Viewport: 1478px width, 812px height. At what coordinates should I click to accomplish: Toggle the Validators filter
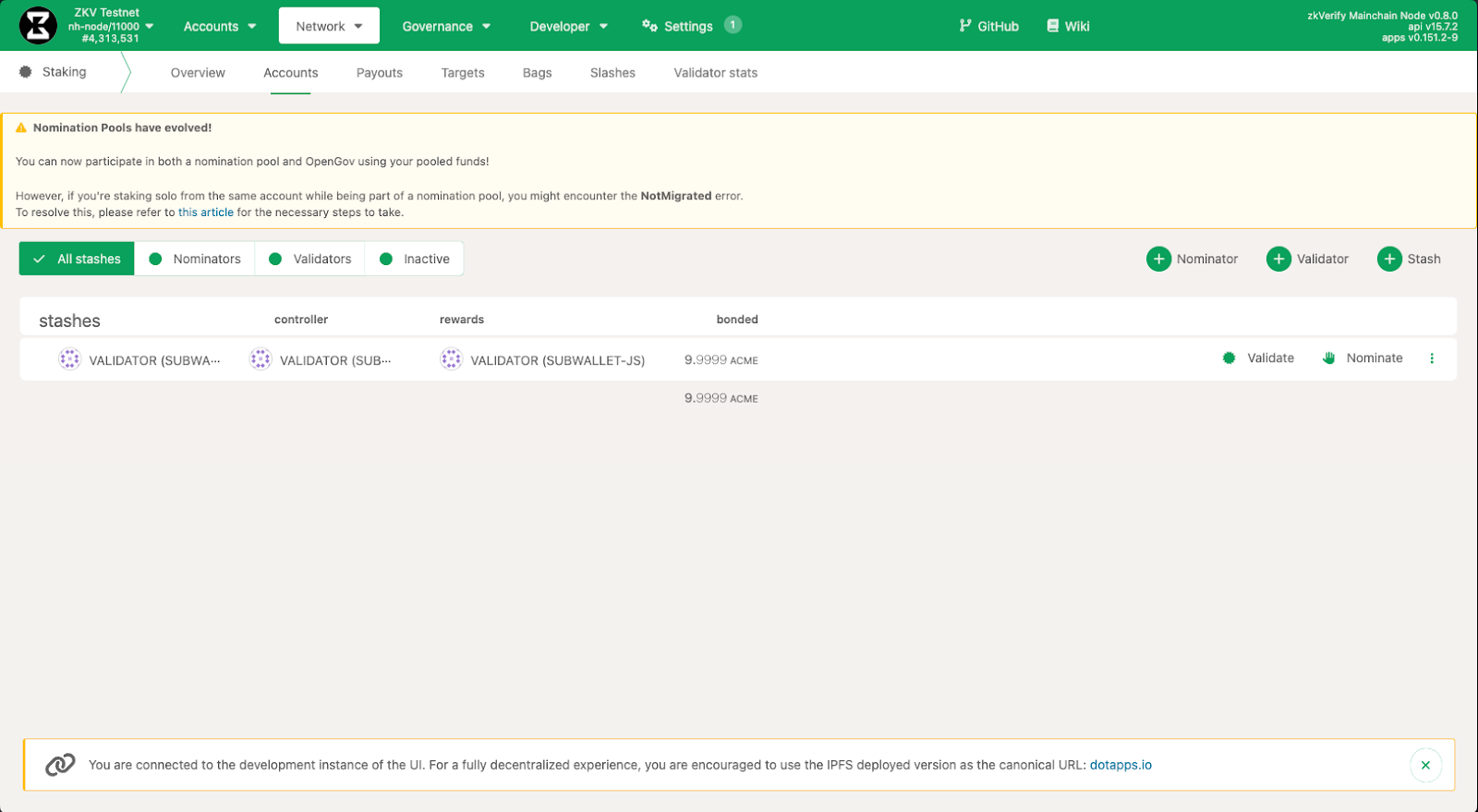pos(310,259)
